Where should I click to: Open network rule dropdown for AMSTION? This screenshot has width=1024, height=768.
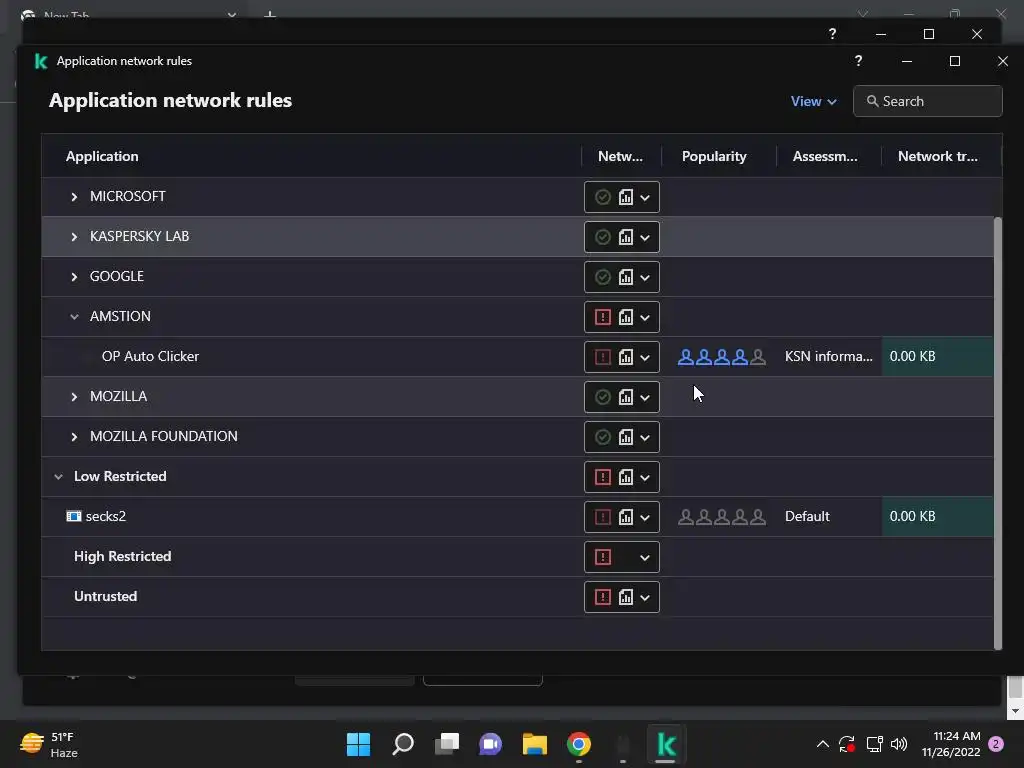(645, 317)
